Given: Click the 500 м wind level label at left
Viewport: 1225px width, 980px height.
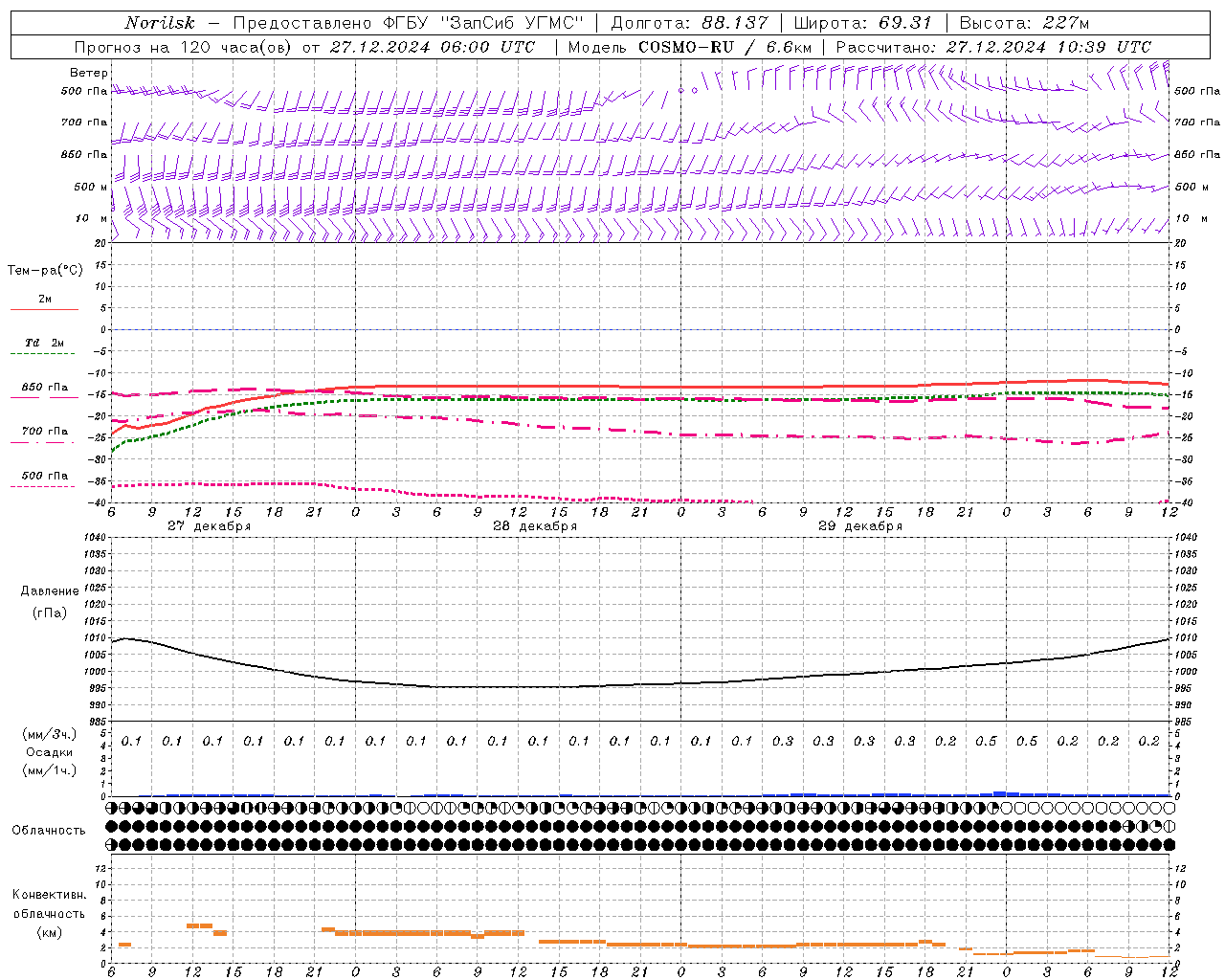Looking at the screenshot, I should 91,187.
